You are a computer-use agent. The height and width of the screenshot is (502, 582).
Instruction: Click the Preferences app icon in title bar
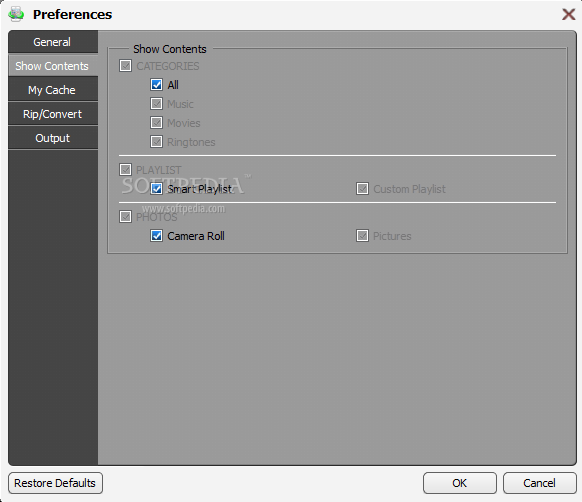(x=16, y=14)
